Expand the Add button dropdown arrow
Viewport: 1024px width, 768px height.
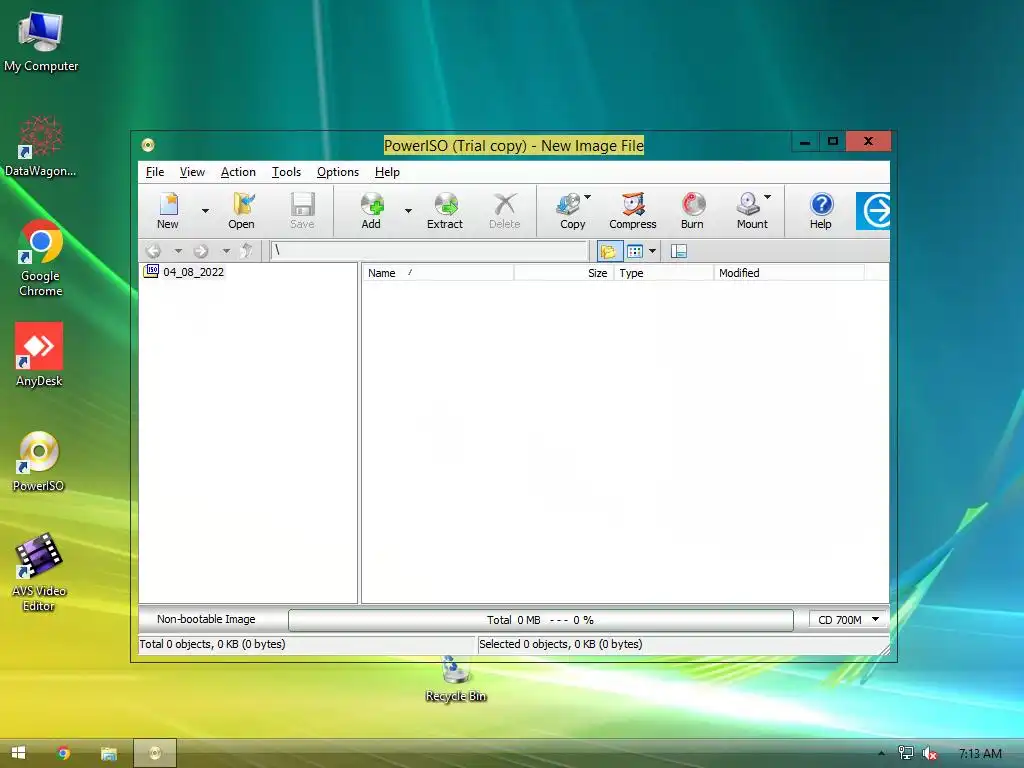[x=408, y=211]
